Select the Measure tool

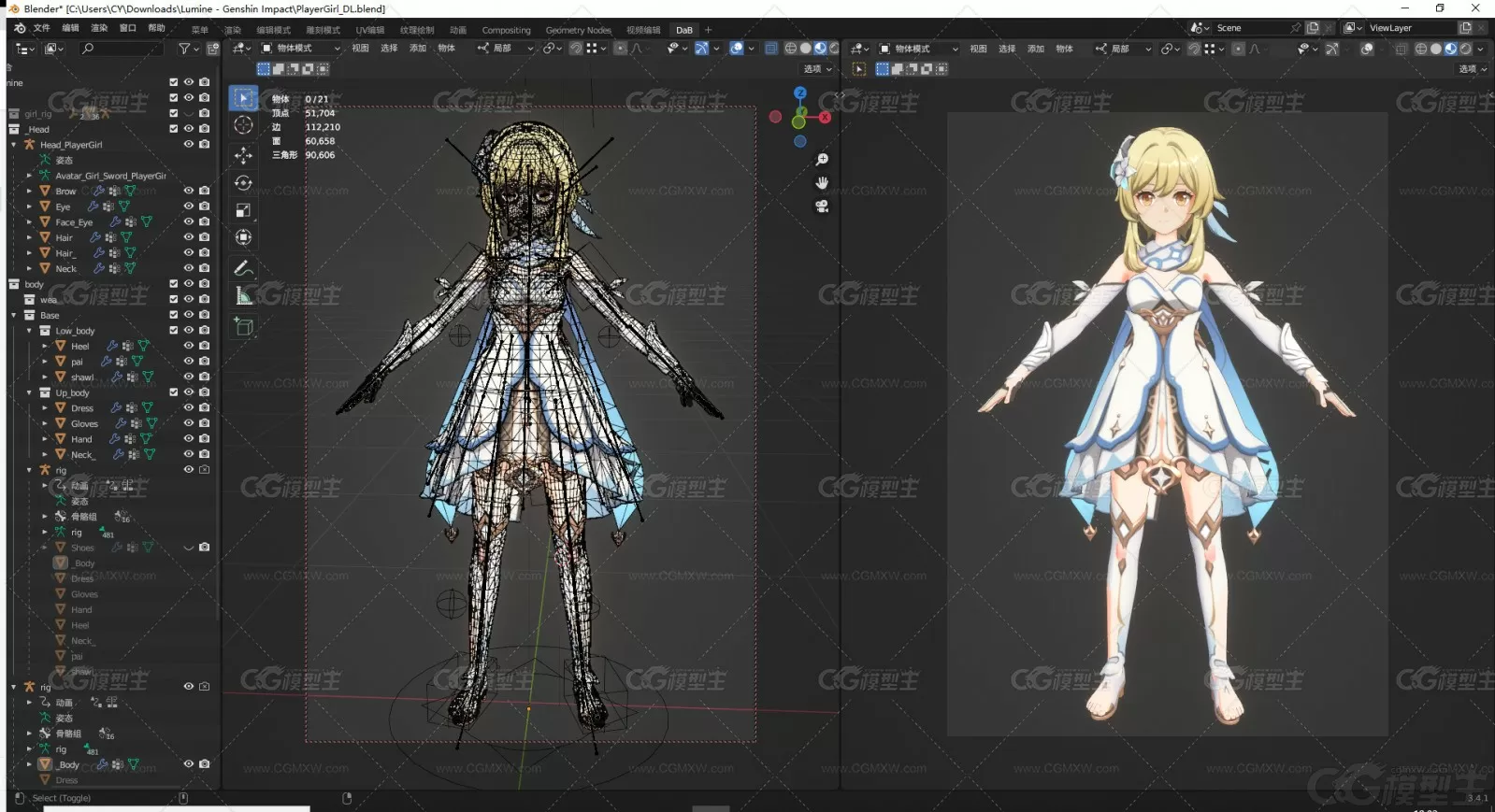click(x=243, y=296)
